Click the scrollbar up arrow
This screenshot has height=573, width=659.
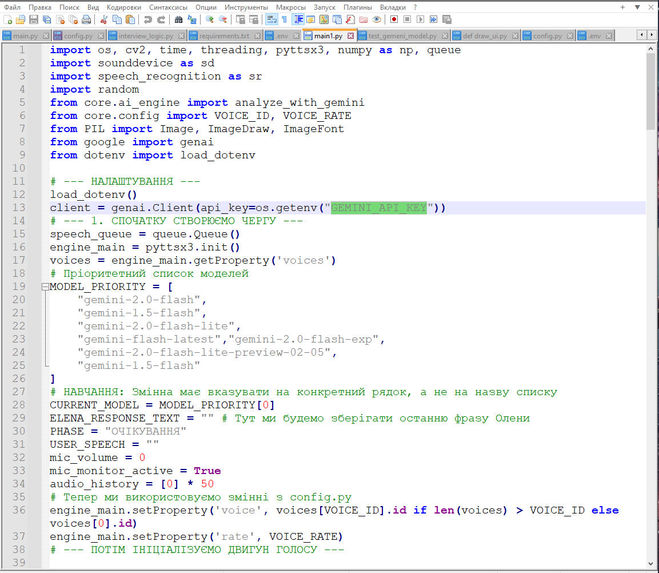point(651,48)
